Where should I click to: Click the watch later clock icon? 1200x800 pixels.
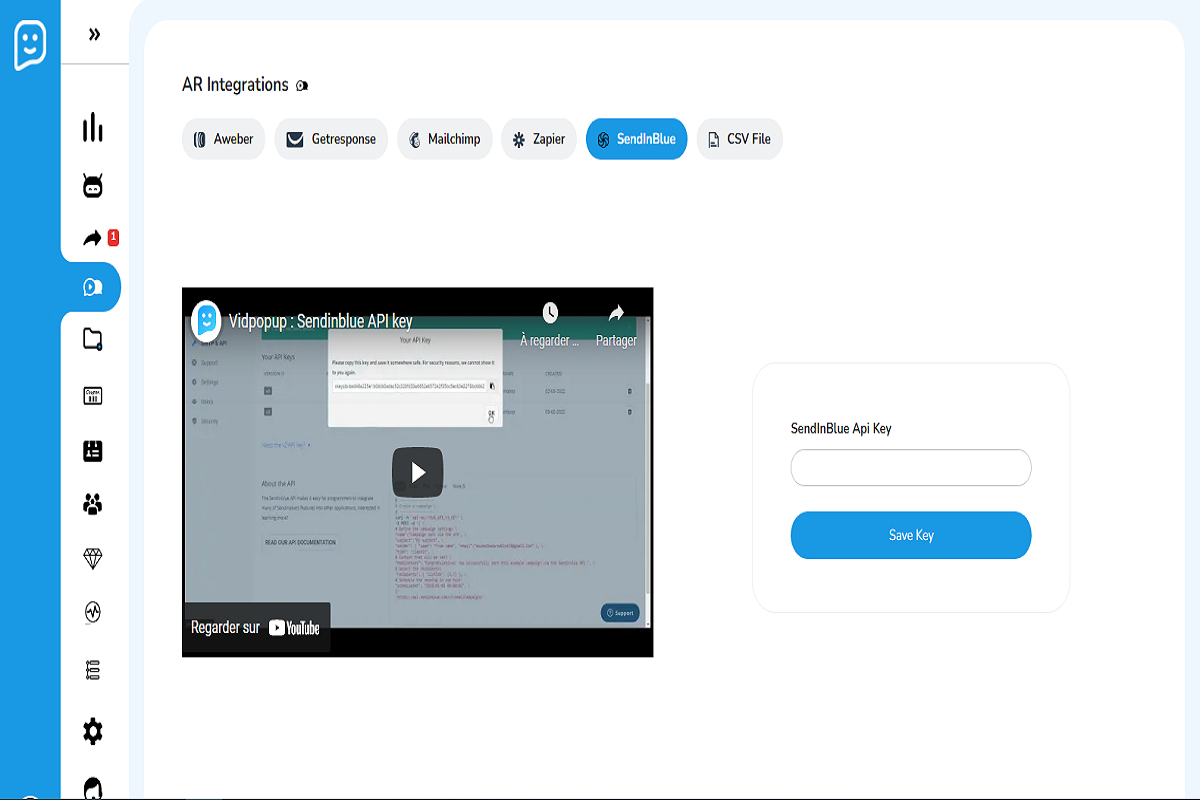coord(550,313)
